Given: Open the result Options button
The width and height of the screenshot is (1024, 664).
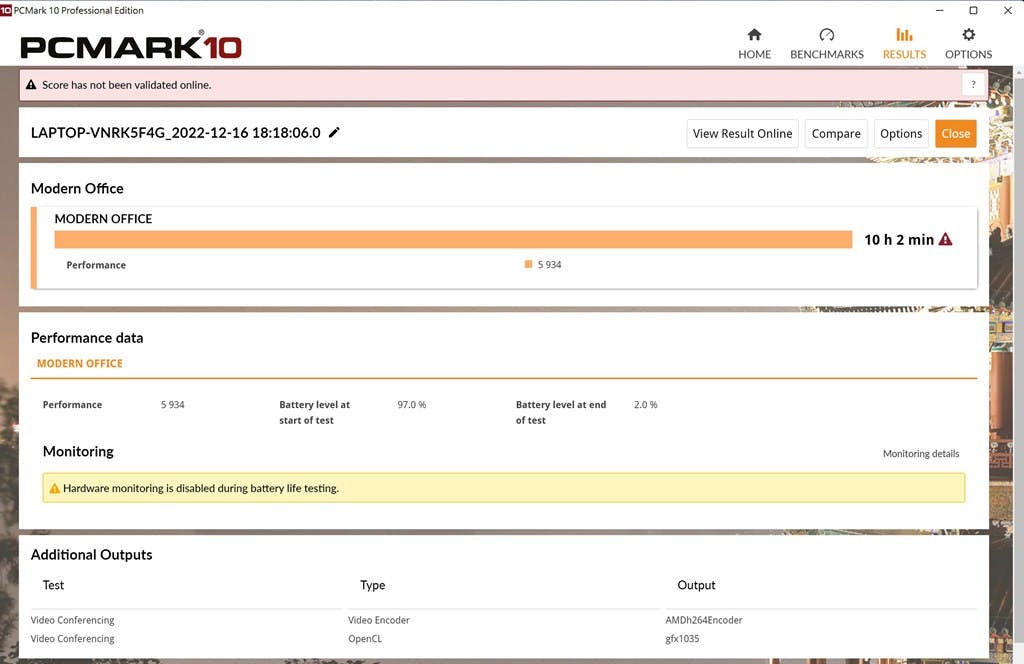Looking at the screenshot, I should pos(901,134).
